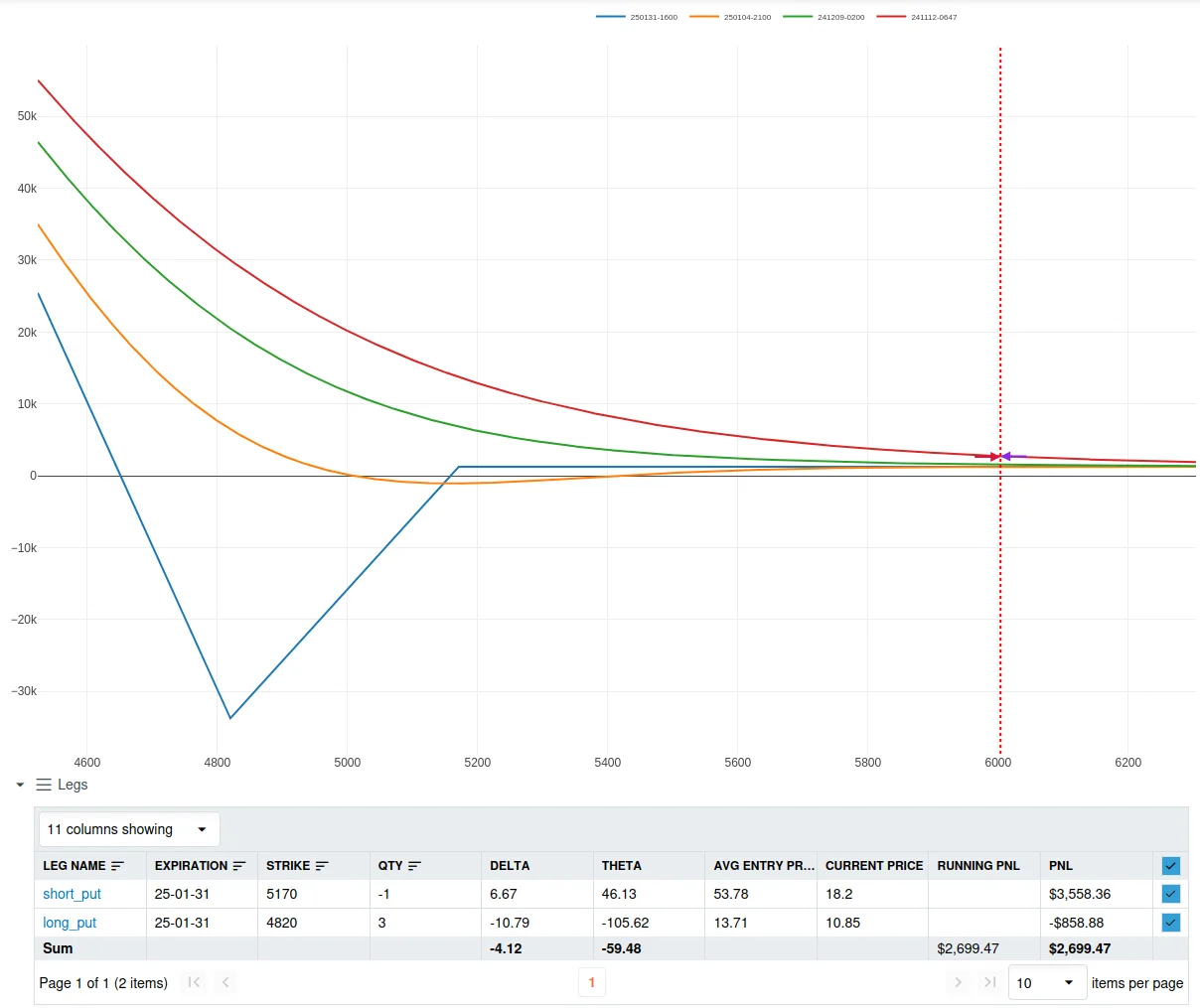Open the '11 columns showing' dropdown
Image resolution: width=1200 pixels, height=1008 pixels.
coord(128,828)
